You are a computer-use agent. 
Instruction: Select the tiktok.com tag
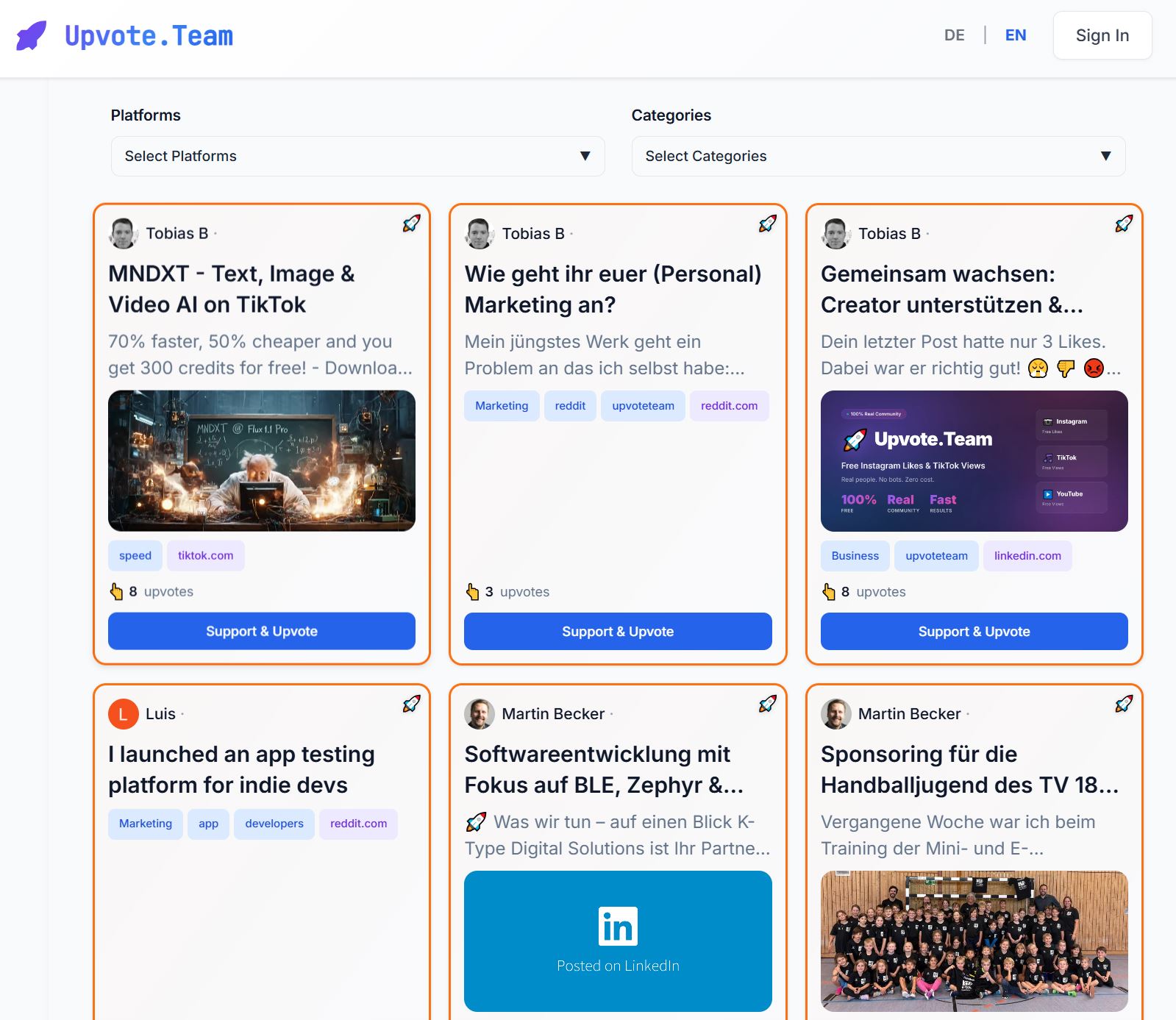tap(205, 556)
